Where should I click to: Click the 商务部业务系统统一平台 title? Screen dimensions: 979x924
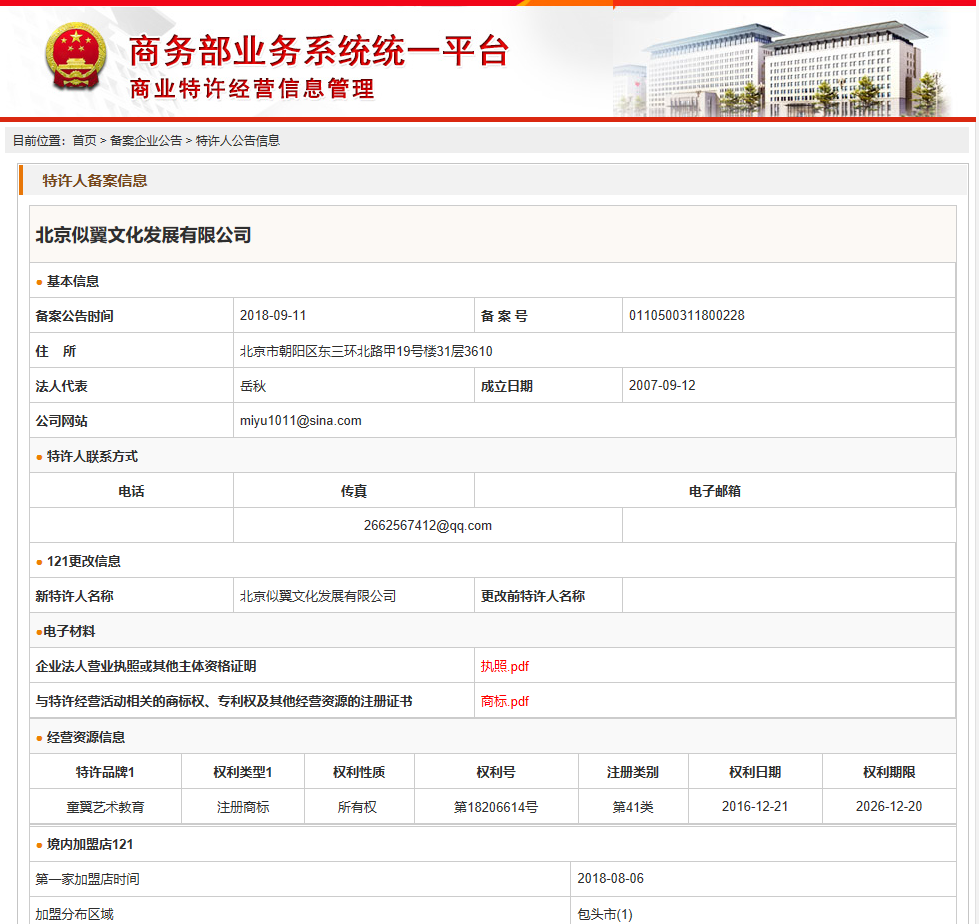(x=319, y=50)
